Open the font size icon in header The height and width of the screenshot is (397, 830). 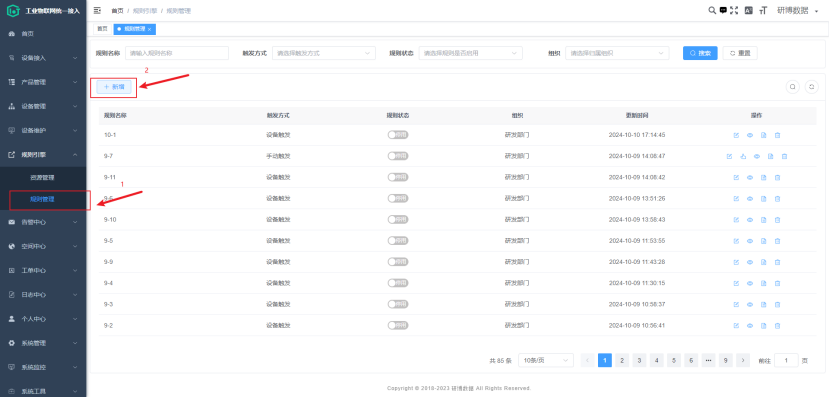(x=763, y=10)
